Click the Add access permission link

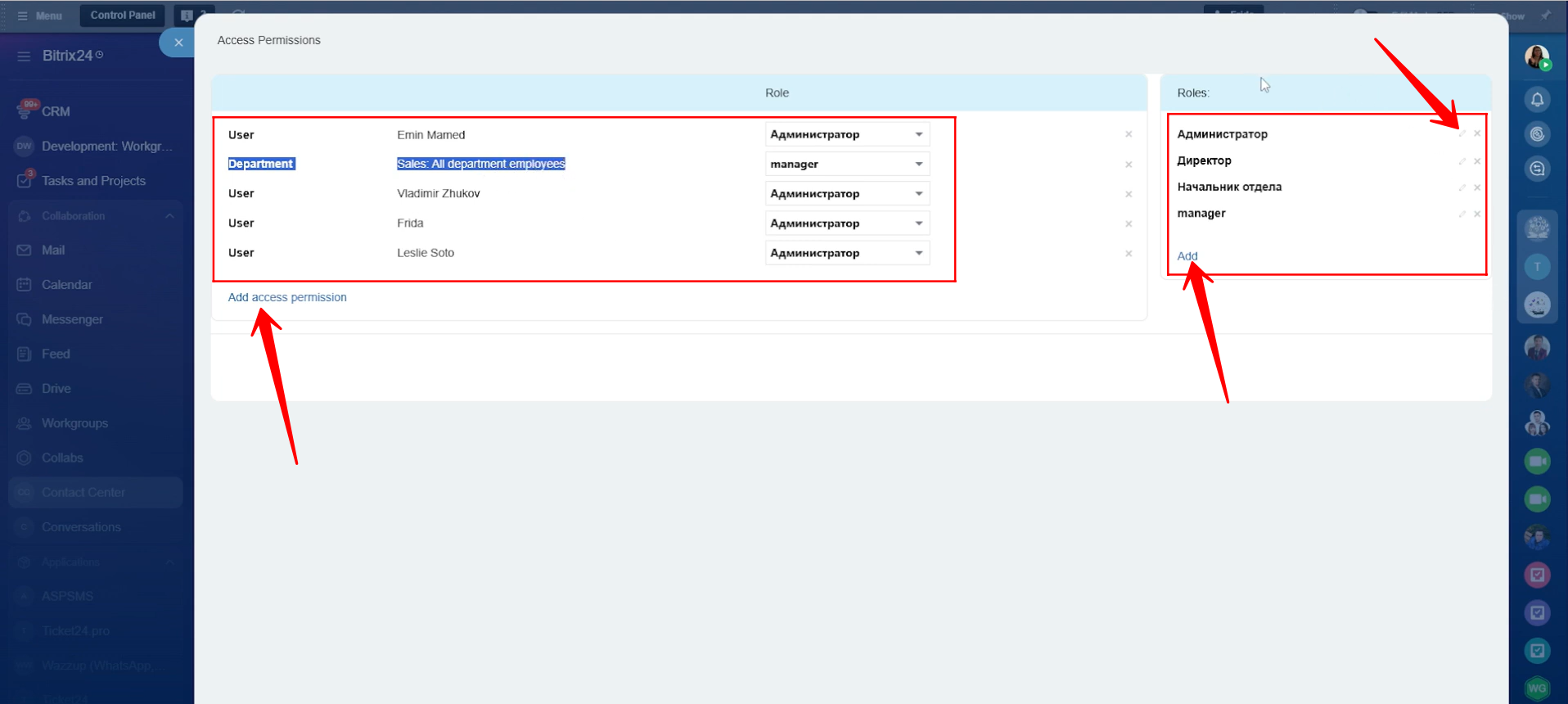point(287,297)
